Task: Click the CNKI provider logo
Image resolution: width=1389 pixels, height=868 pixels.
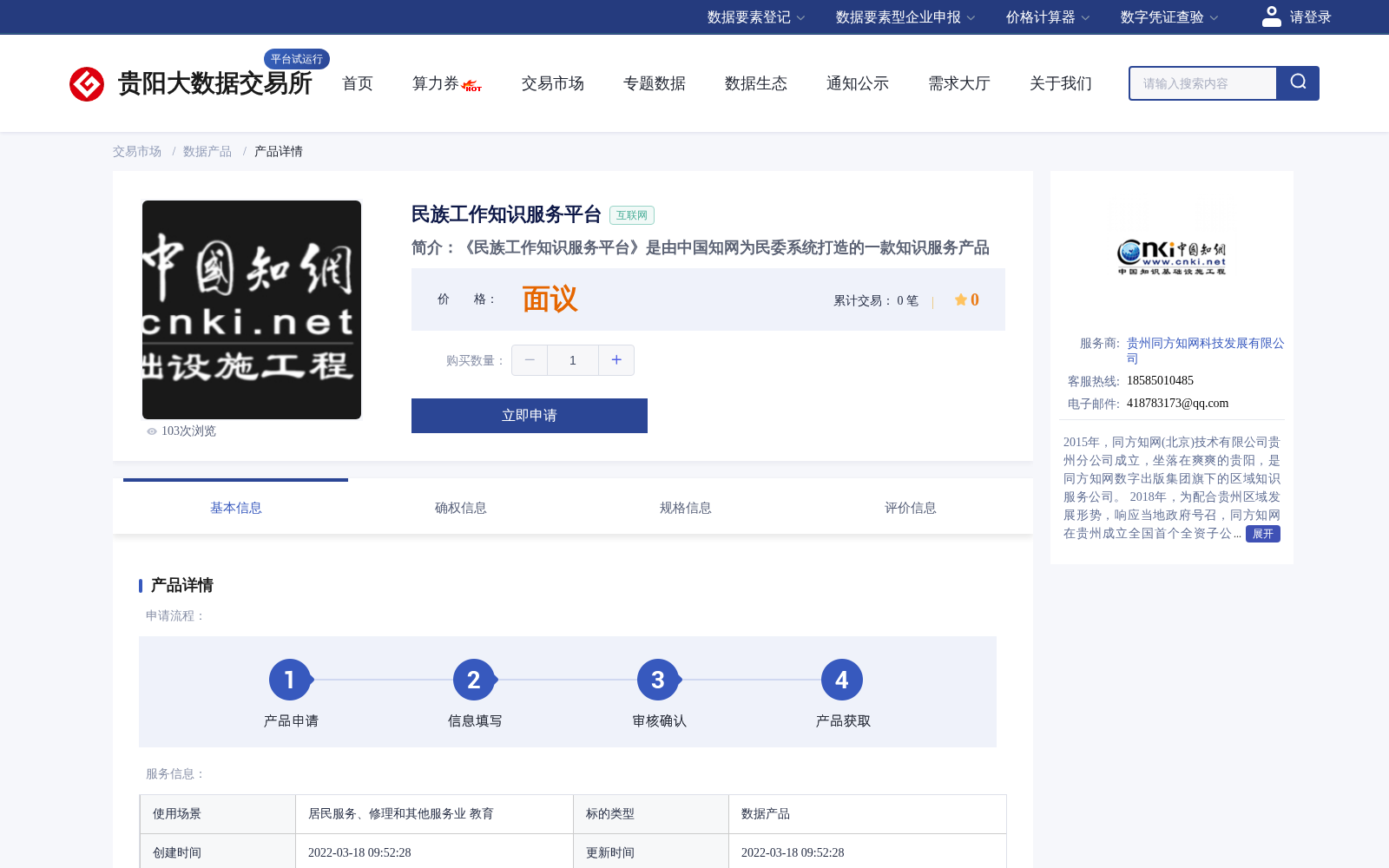Action: pyautogui.click(x=1172, y=257)
